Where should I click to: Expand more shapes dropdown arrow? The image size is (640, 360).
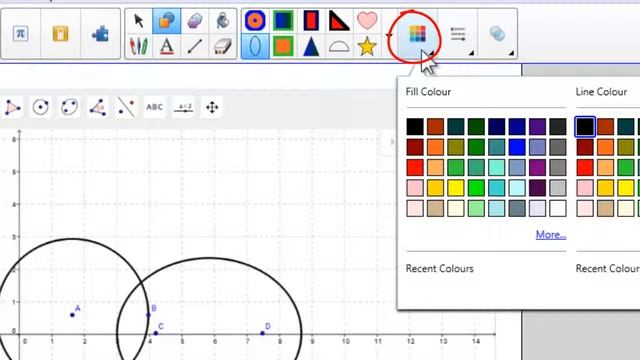[x=389, y=36]
